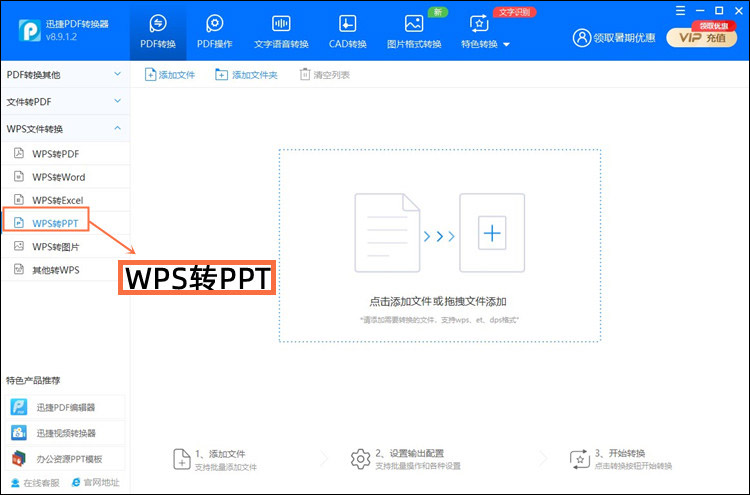This screenshot has width=750, height=495.
Task: Click 迅捷视频转换器 icon
Action: 19,433
